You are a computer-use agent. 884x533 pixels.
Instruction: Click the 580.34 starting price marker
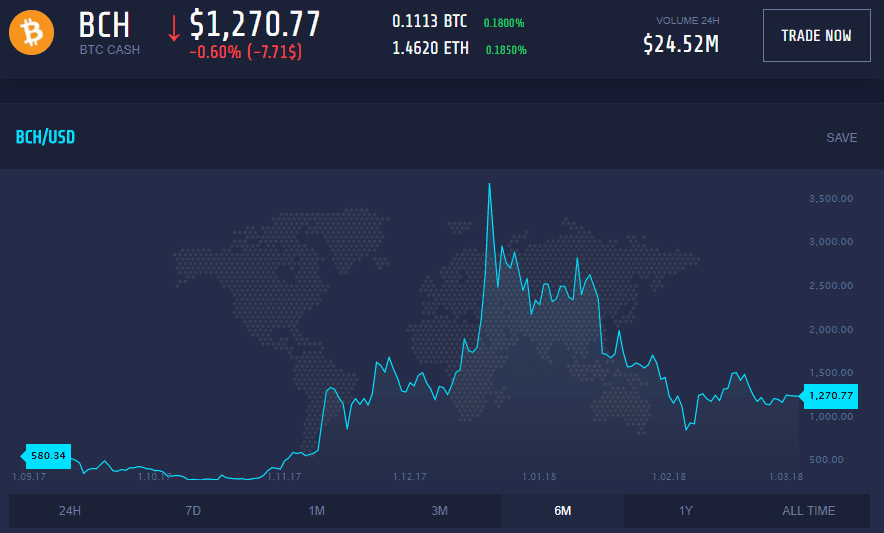point(46,456)
